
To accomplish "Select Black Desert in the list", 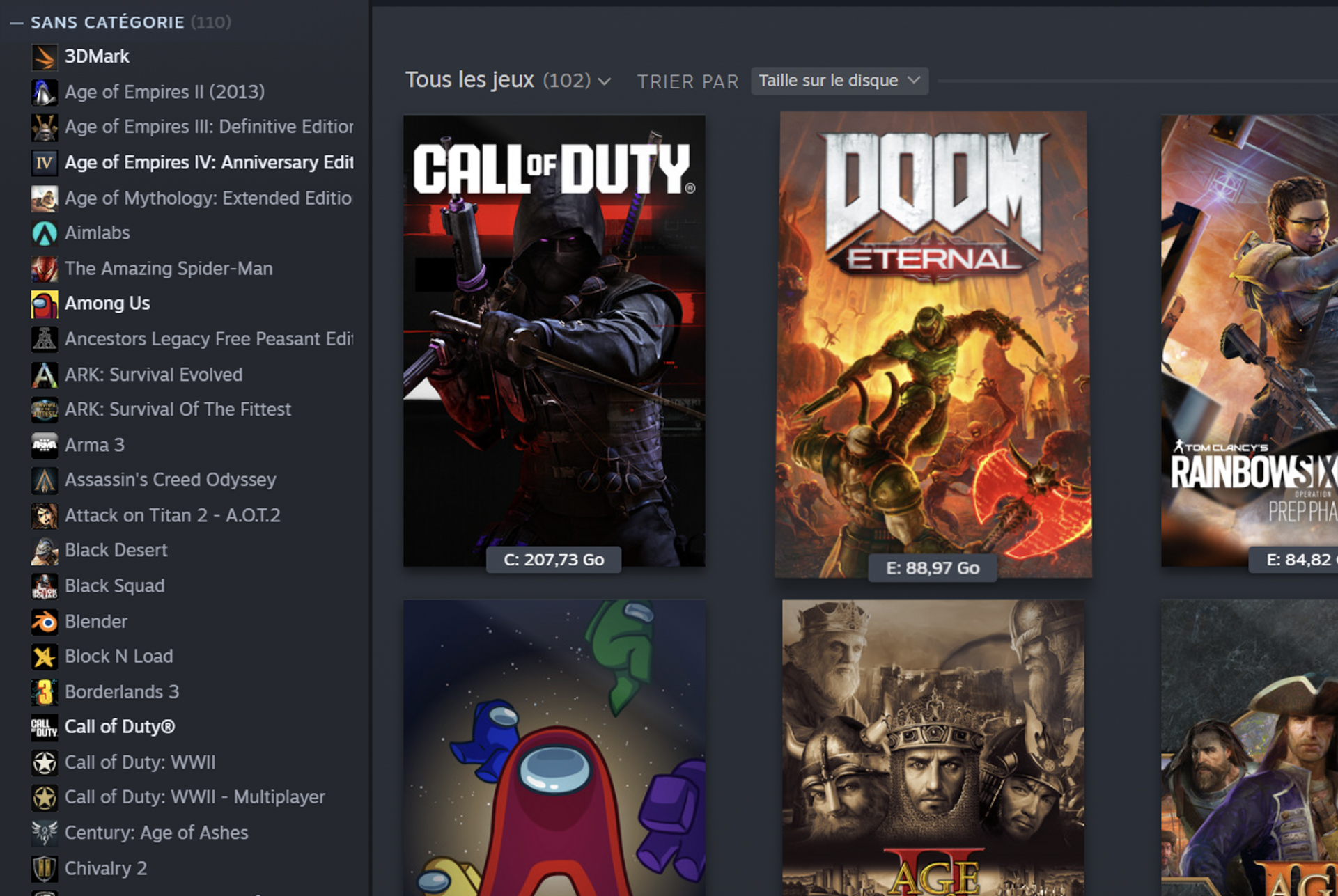I will coord(116,550).
